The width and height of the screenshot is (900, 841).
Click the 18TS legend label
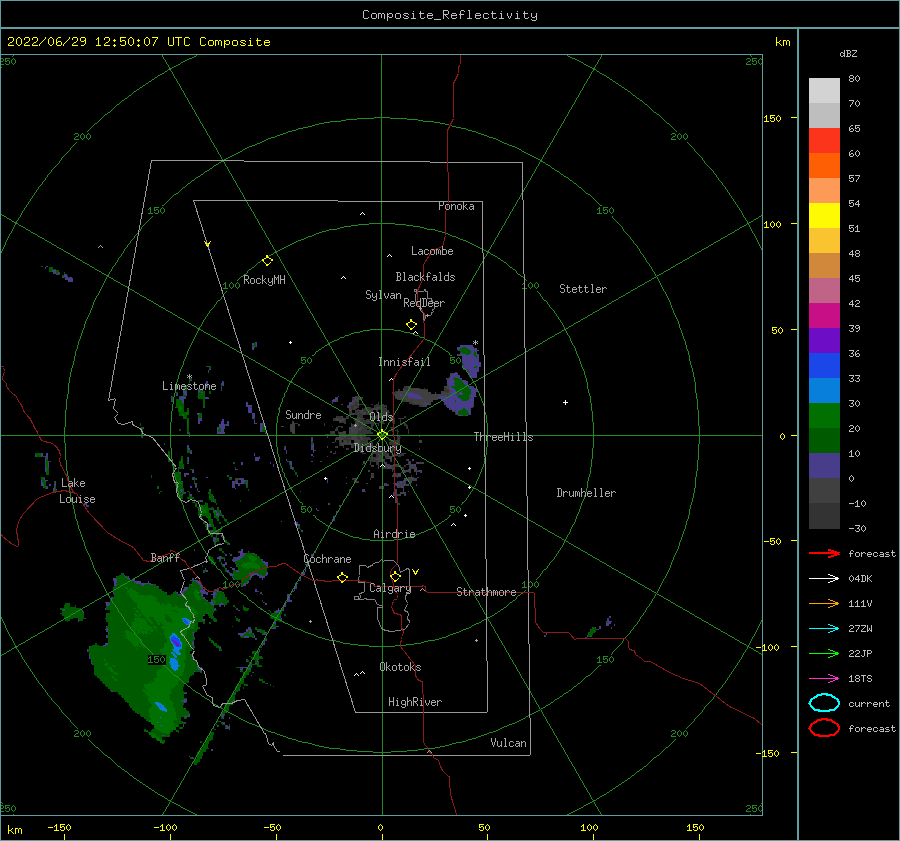point(860,679)
